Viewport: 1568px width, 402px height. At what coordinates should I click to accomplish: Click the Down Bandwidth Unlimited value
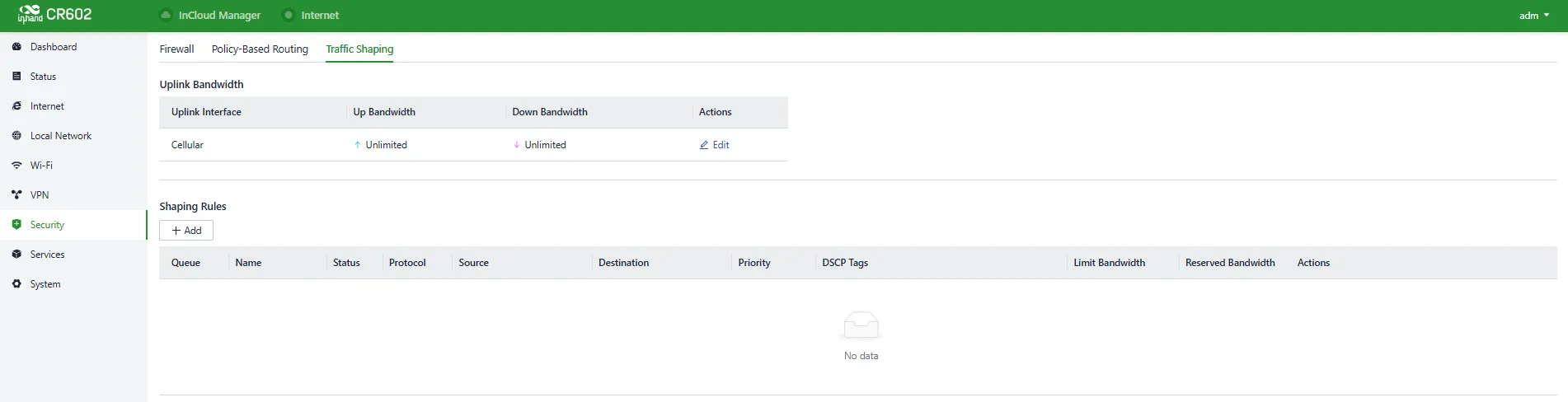[x=545, y=145]
